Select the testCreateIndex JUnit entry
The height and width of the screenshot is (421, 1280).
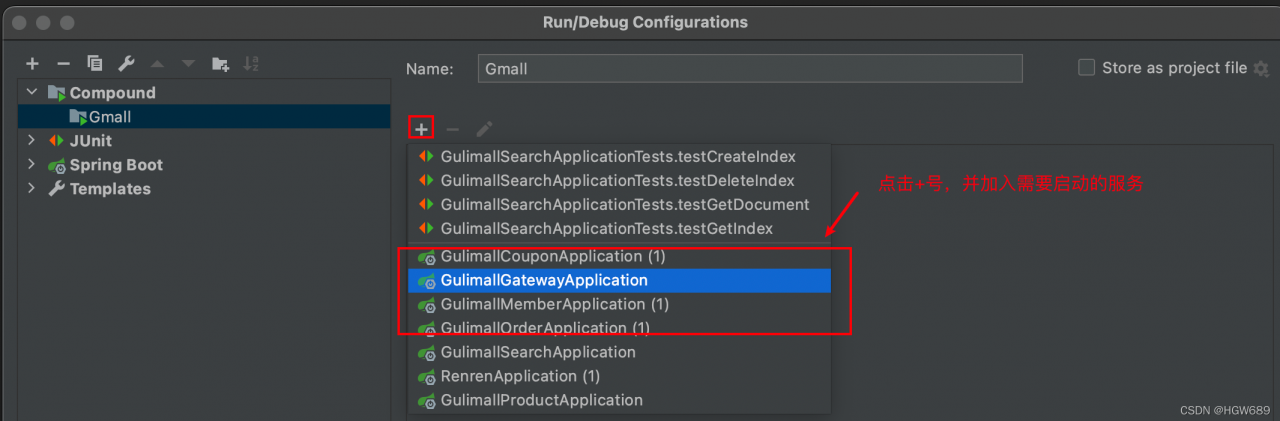tap(618, 157)
